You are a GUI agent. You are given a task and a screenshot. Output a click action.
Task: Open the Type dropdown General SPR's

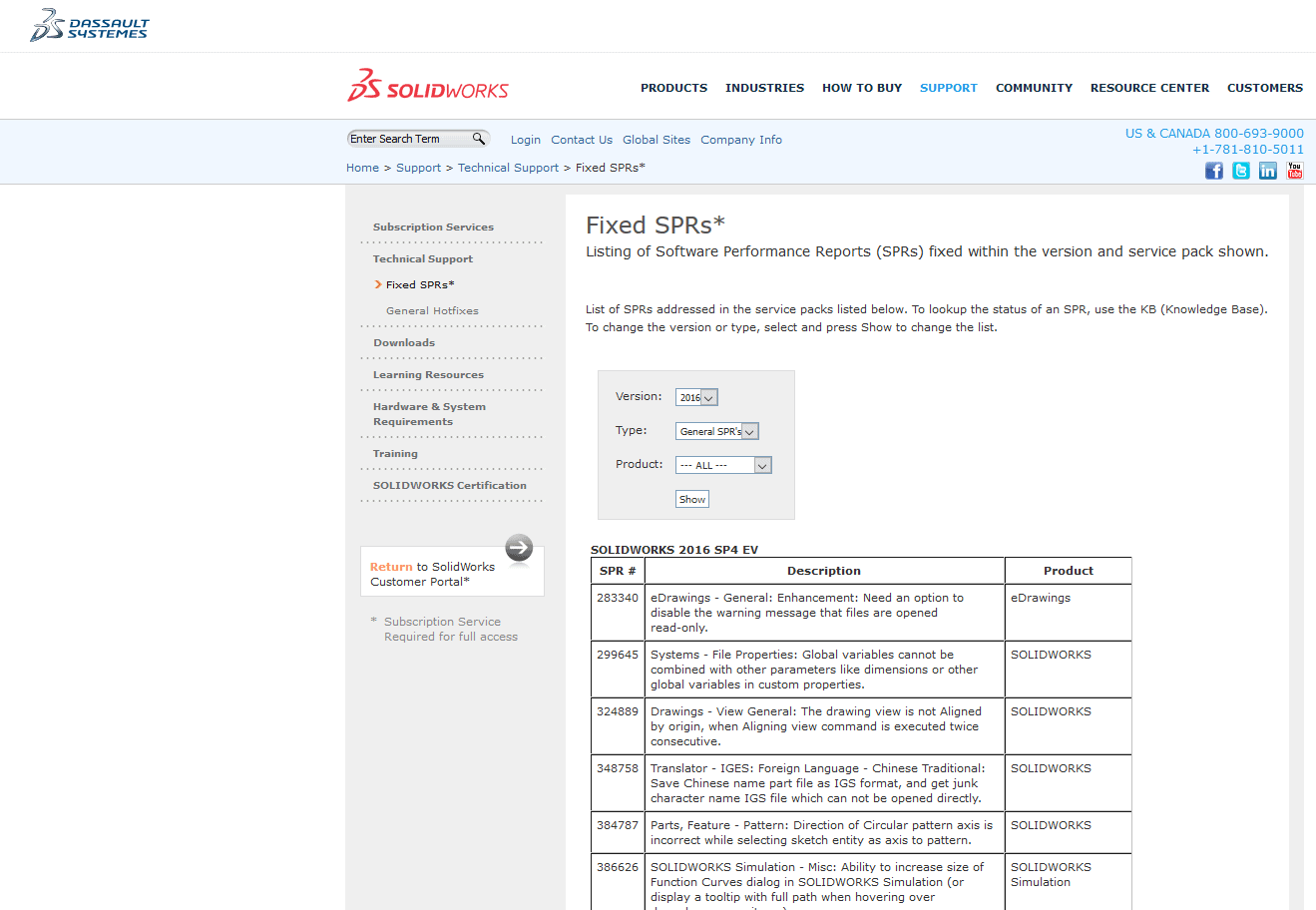pos(717,431)
